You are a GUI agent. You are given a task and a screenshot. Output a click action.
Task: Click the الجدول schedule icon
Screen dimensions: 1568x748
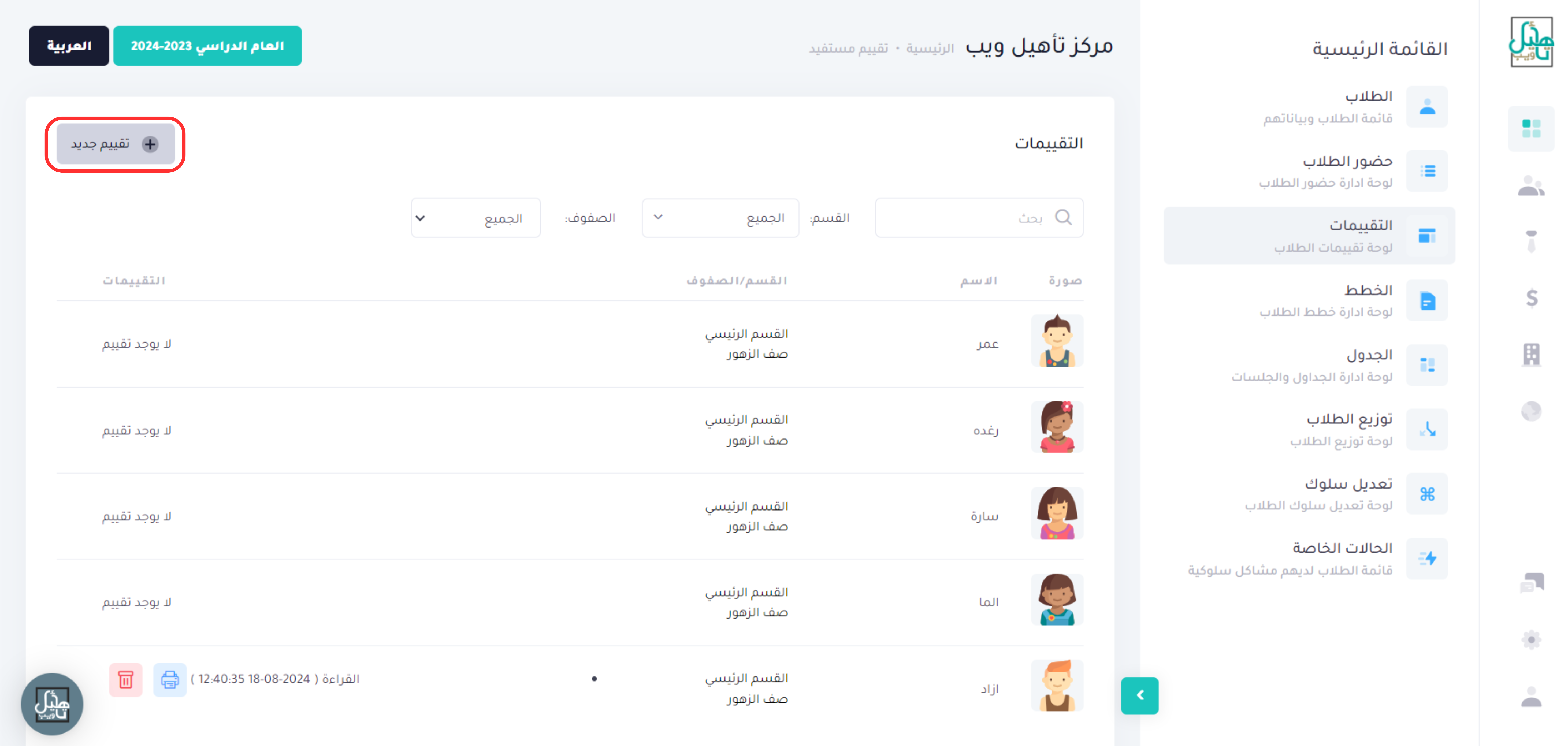point(1427,365)
